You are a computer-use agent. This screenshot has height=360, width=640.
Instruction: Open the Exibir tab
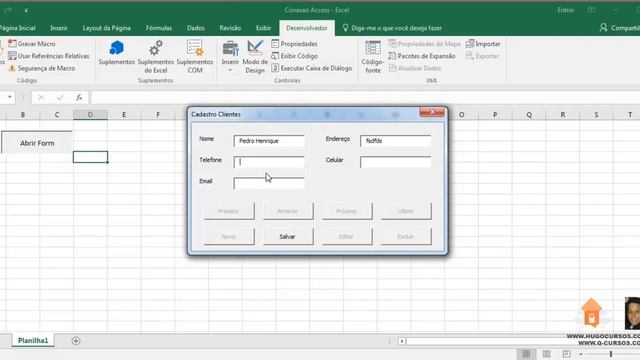pyautogui.click(x=263, y=28)
